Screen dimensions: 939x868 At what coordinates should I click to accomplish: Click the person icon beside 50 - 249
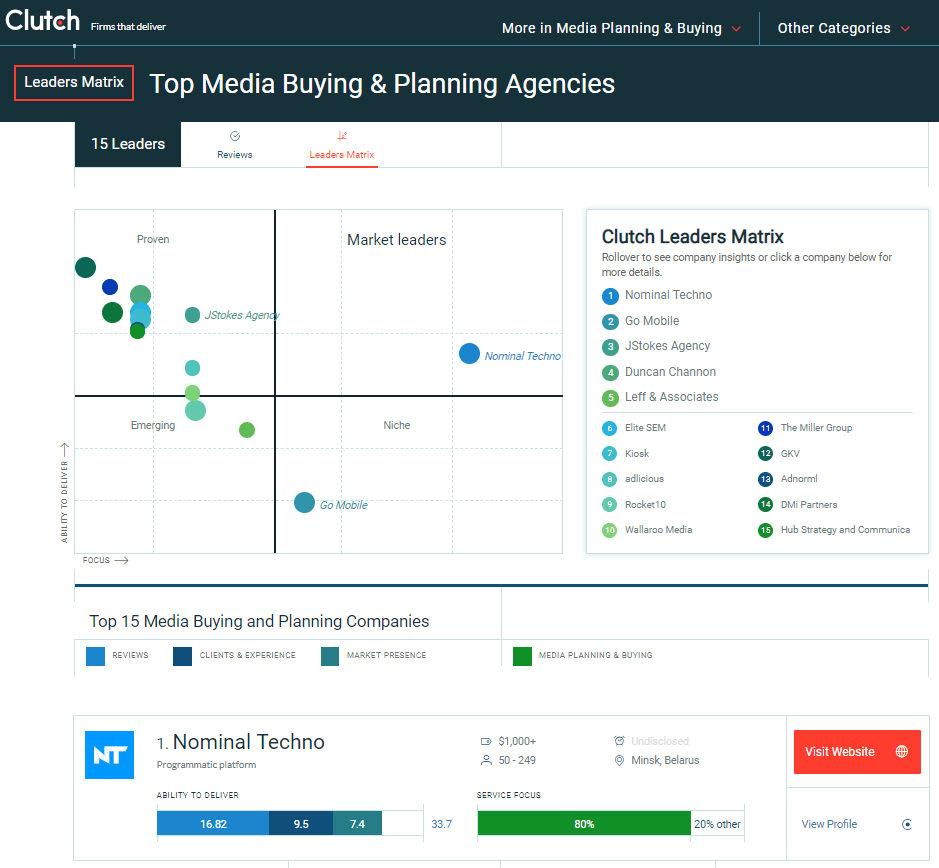(x=486, y=760)
